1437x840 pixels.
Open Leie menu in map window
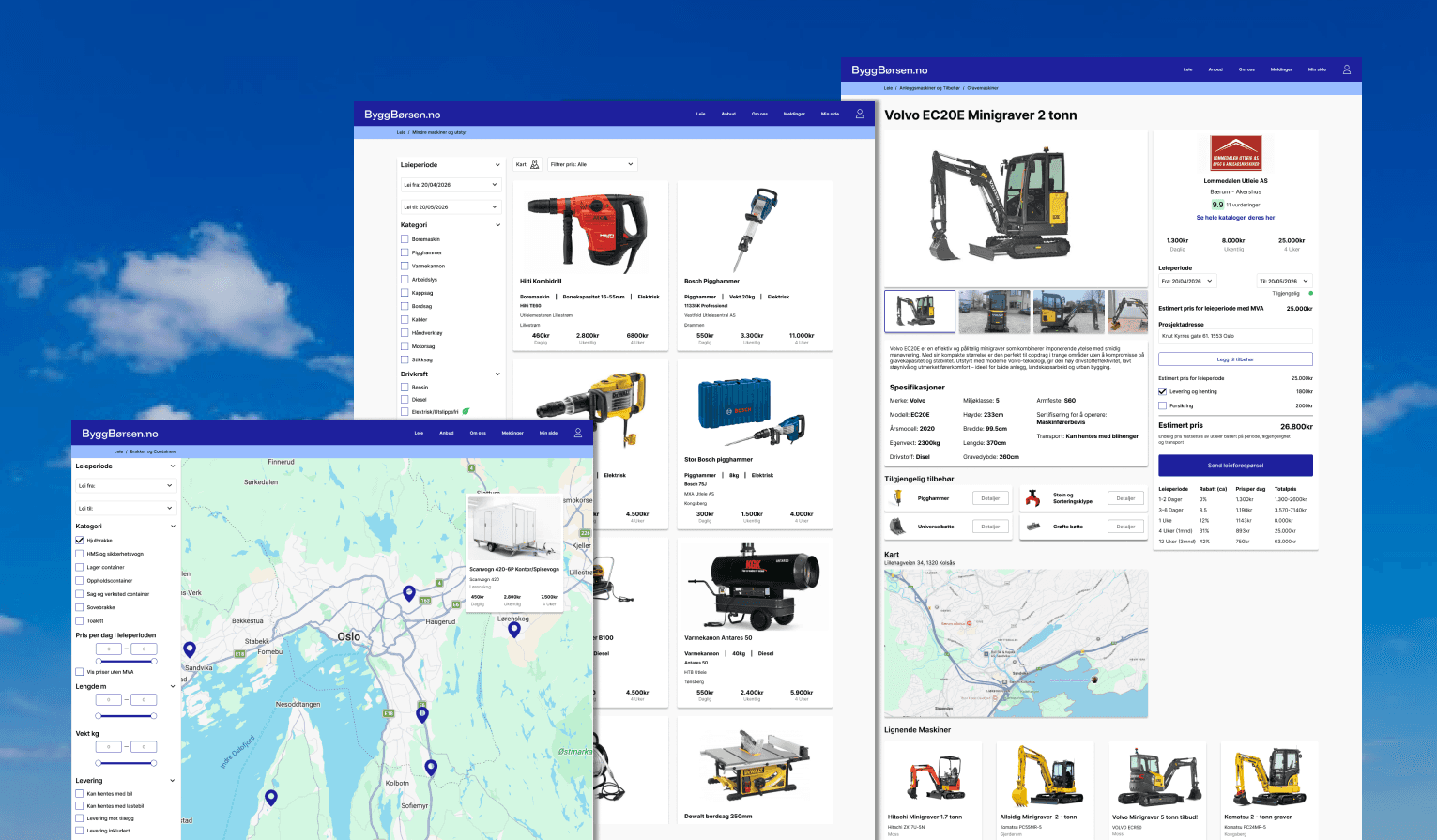coord(419,433)
